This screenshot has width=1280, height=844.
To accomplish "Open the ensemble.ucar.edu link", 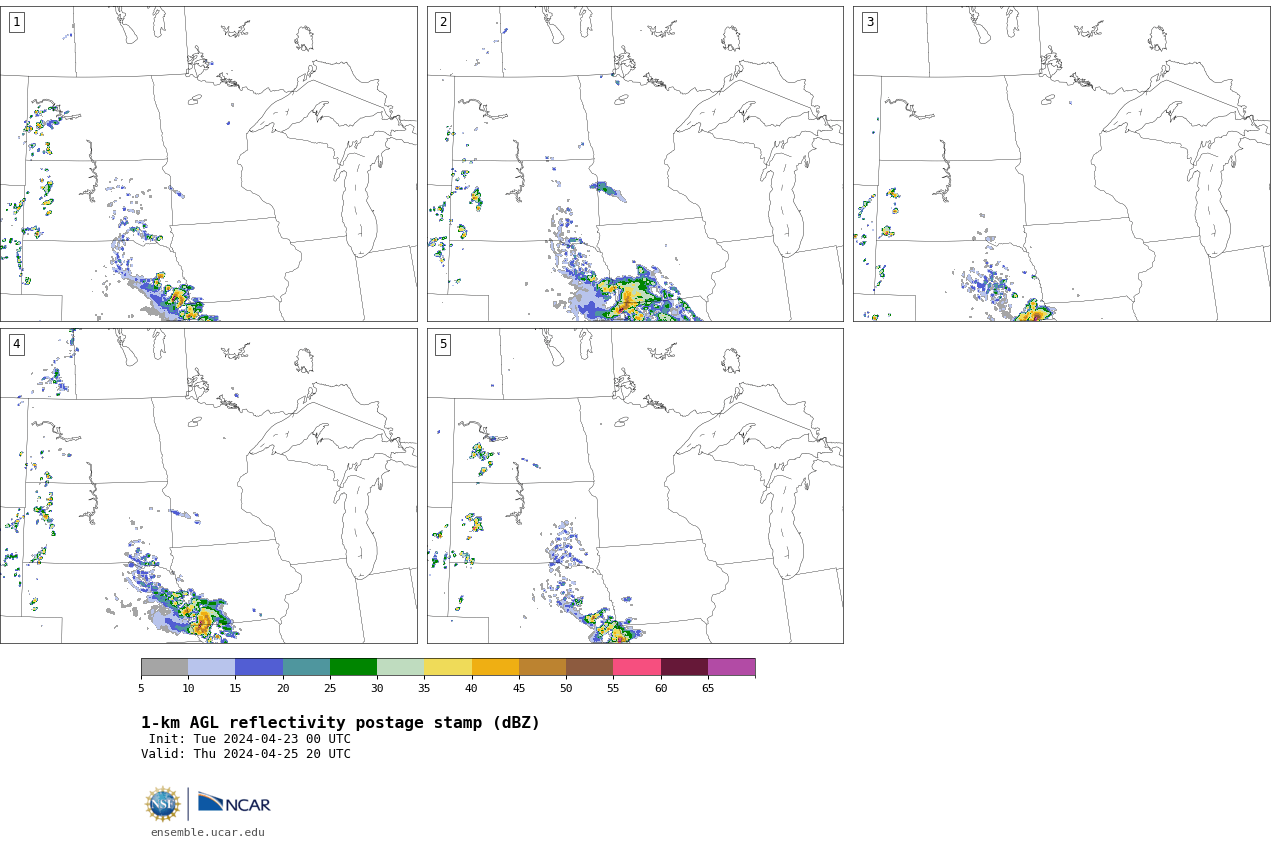I will pyautogui.click(x=208, y=832).
